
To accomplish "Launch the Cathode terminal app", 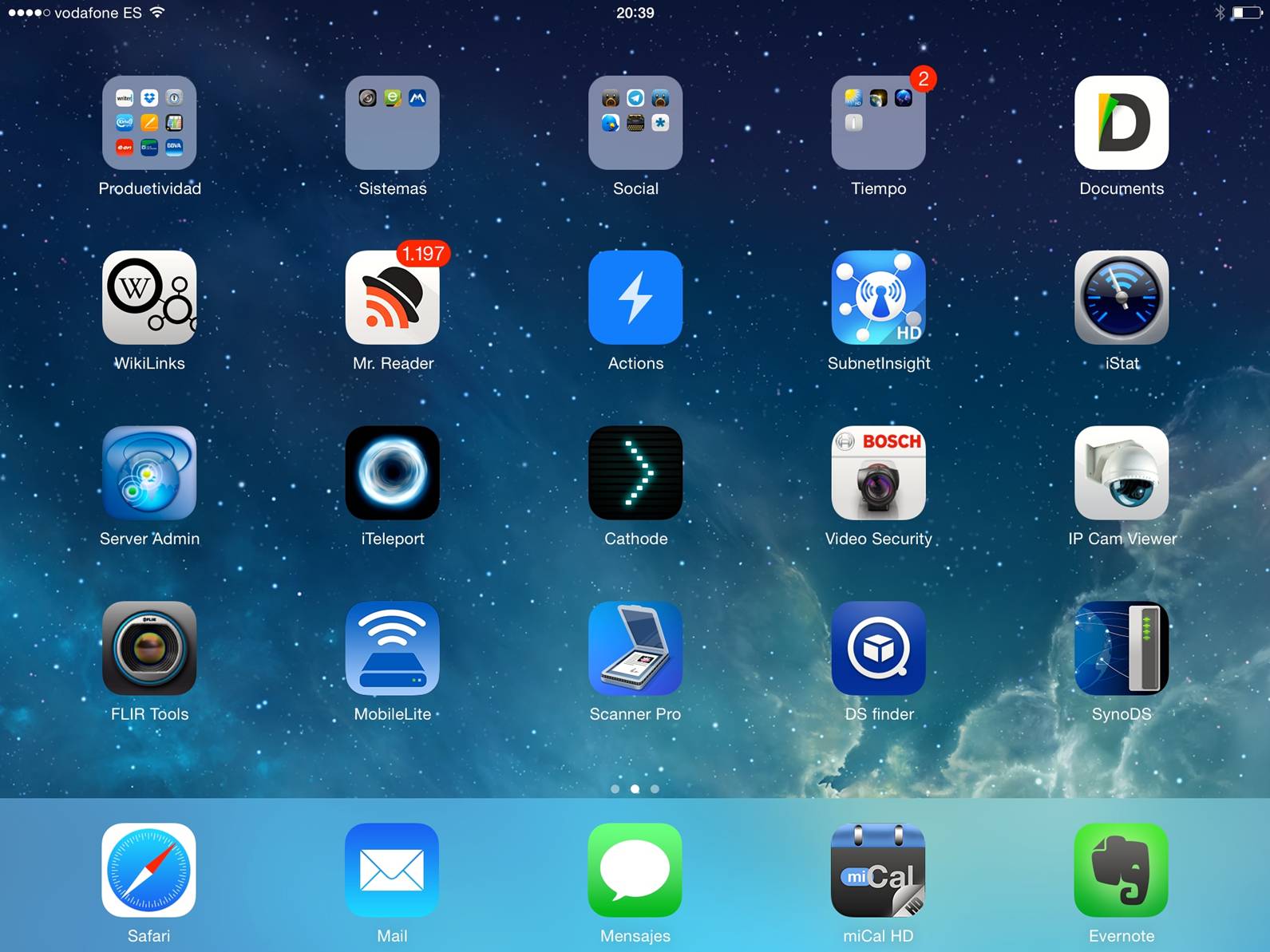I will (x=635, y=472).
